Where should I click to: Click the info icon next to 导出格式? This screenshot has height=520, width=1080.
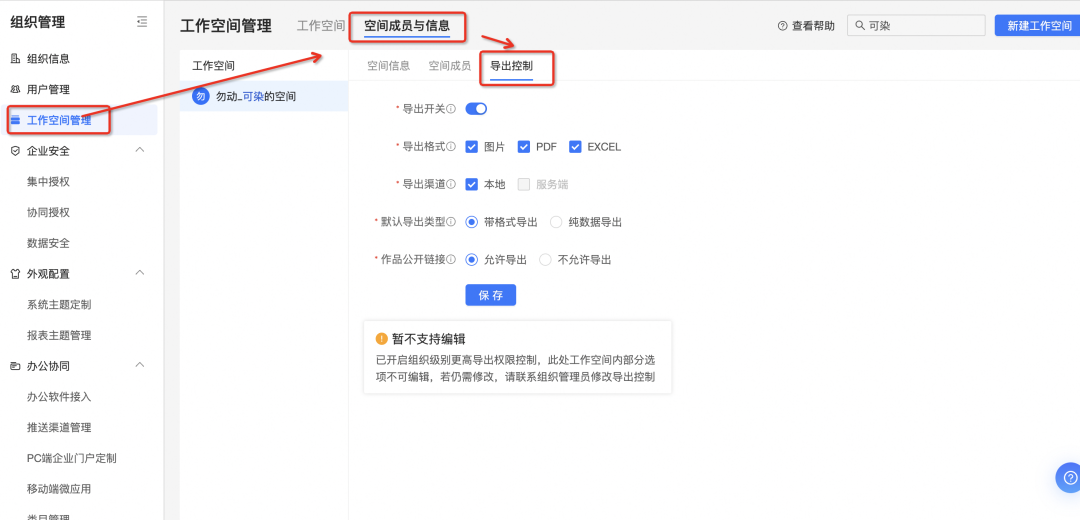pos(451,147)
